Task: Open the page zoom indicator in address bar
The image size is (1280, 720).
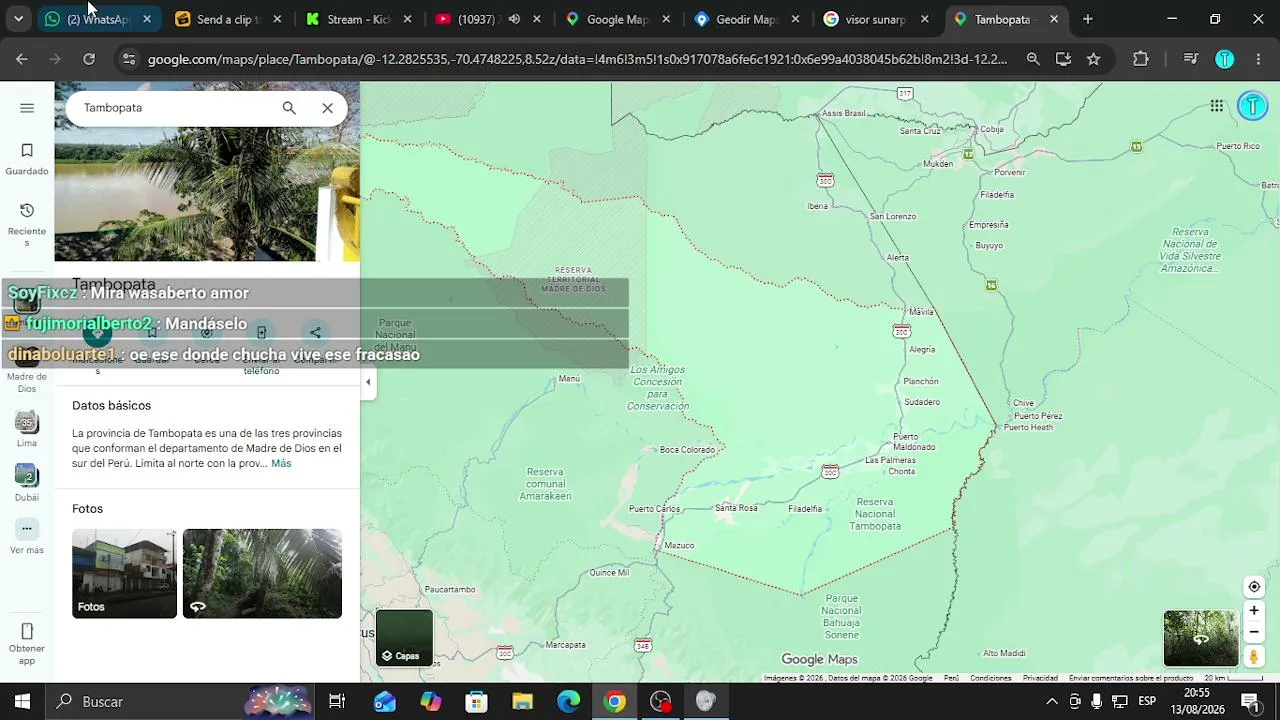Action: click(1033, 59)
